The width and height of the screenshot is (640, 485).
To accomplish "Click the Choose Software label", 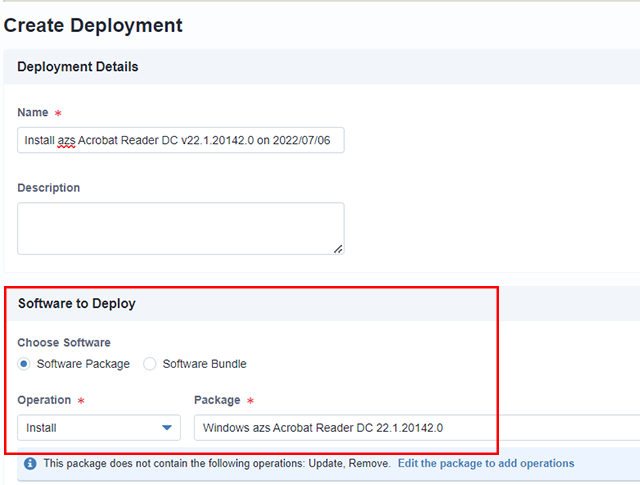I will (x=64, y=343).
